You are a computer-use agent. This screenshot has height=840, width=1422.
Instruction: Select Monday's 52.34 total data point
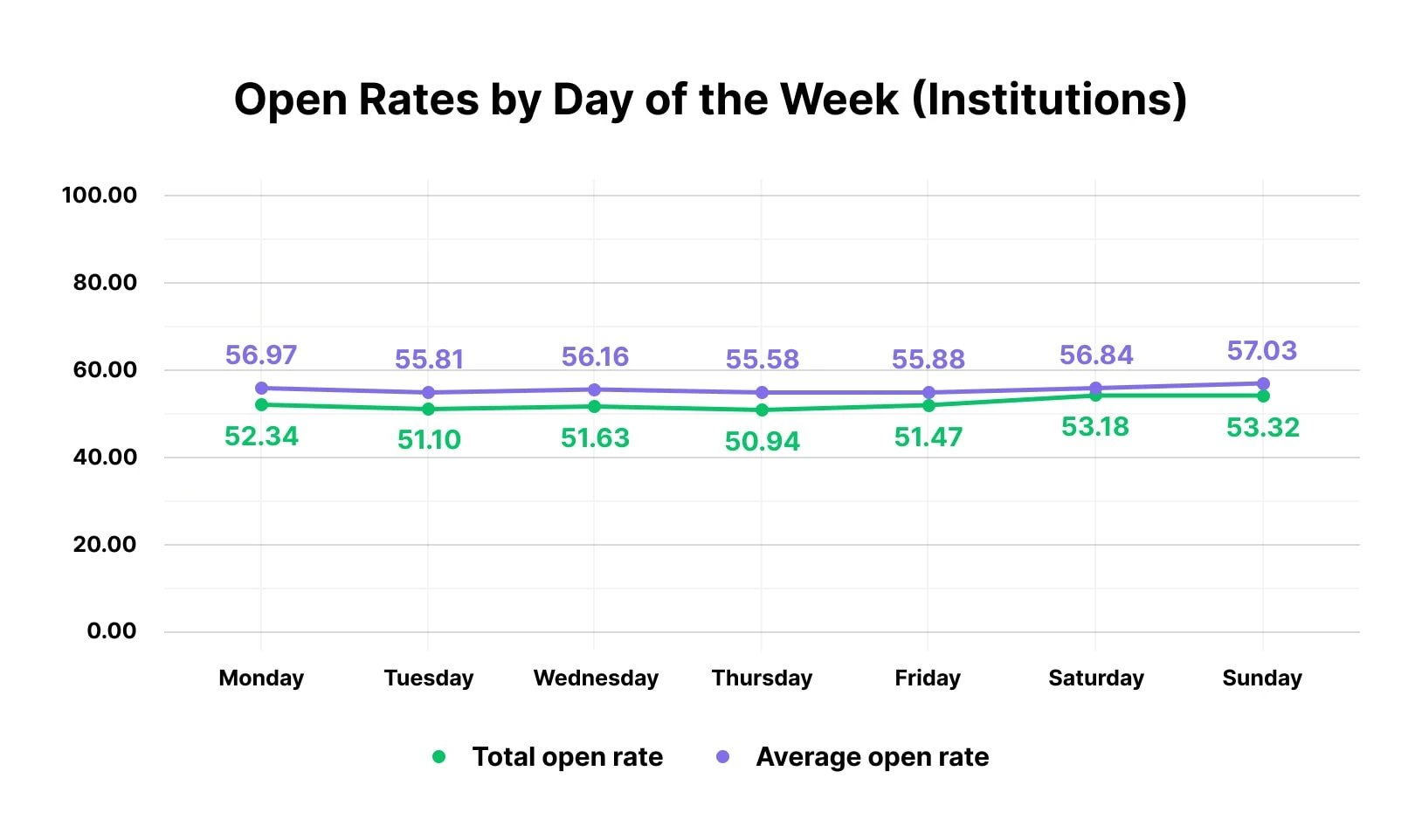pyautogui.click(x=261, y=404)
